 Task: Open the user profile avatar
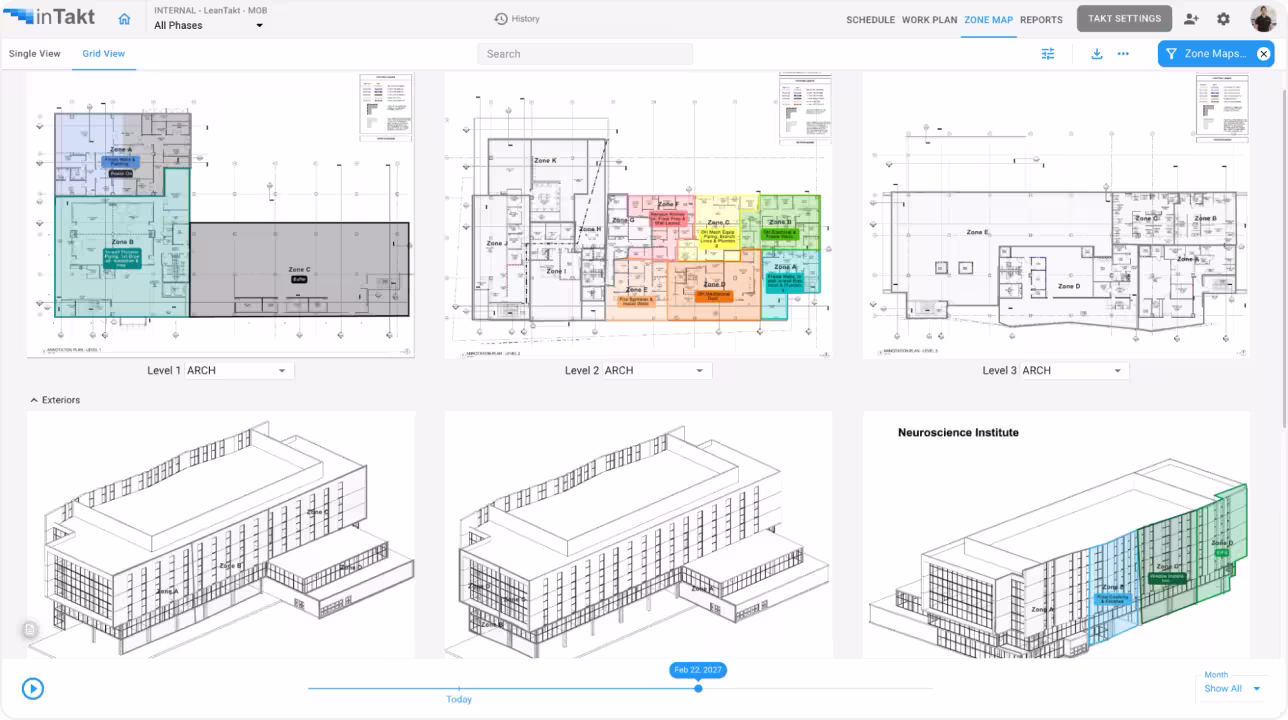(x=1263, y=19)
